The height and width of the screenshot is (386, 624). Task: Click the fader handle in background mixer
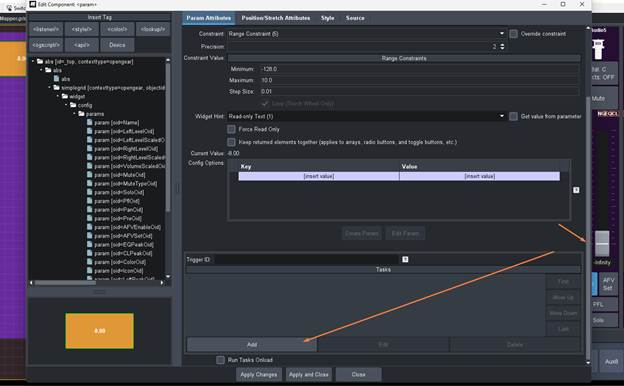pos(602,243)
